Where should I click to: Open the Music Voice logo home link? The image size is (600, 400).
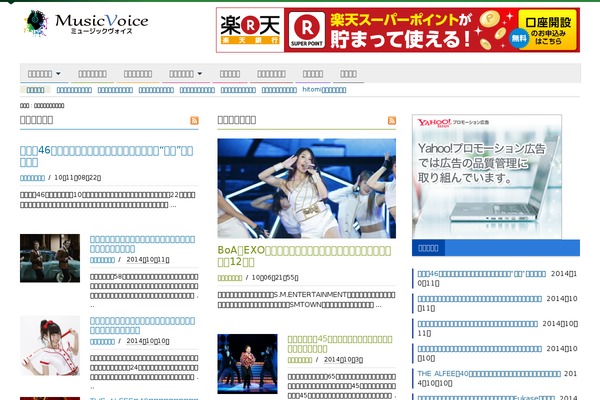(x=86, y=23)
